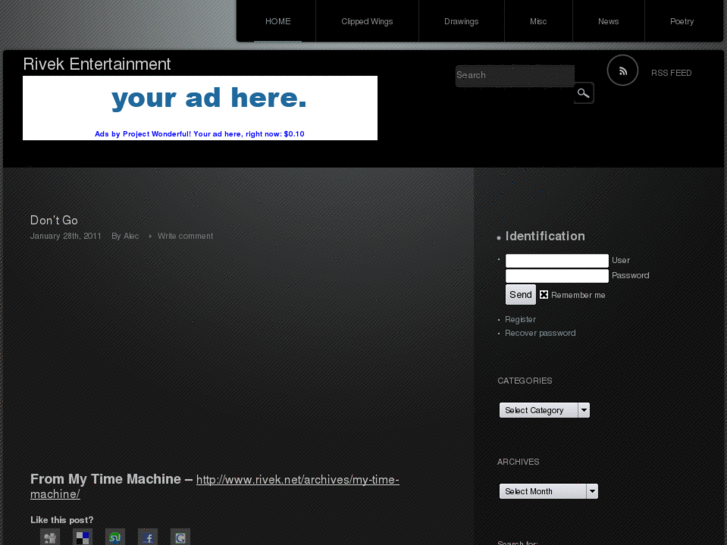Go to the HOME menu item
Viewport: 727px width, 545px height.
278,21
